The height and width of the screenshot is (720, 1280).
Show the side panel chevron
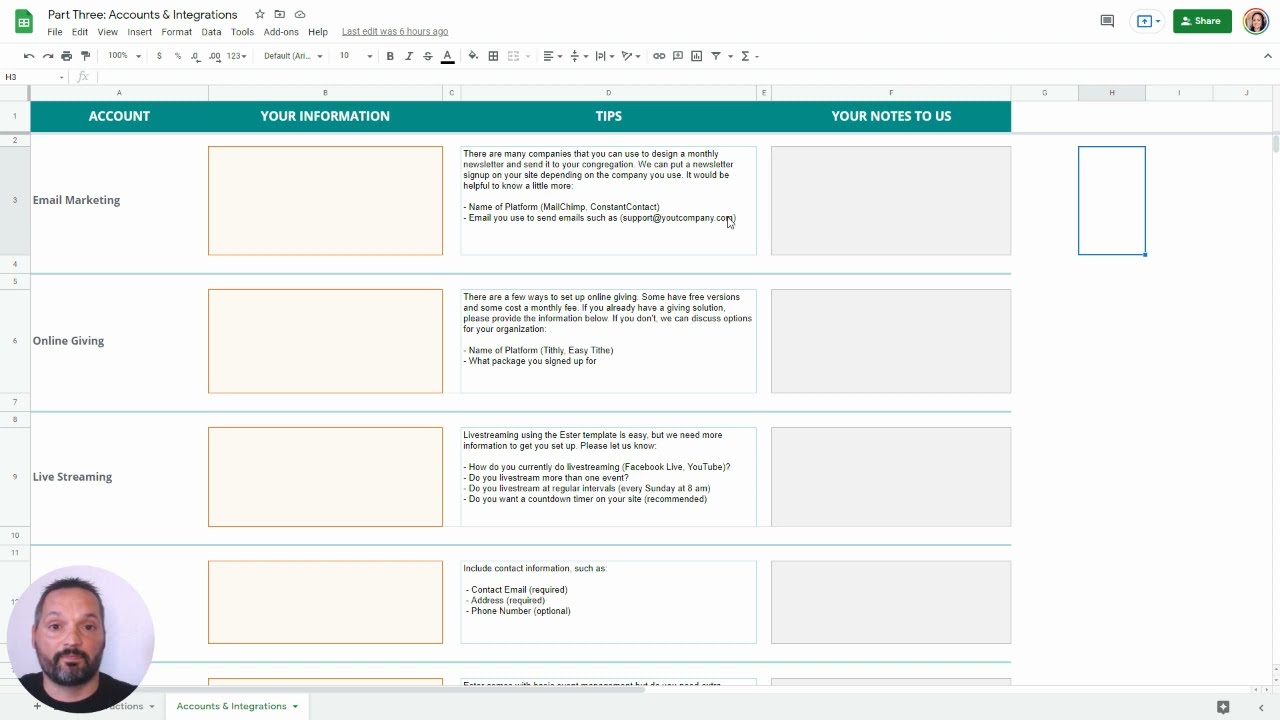pos(1261,707)
